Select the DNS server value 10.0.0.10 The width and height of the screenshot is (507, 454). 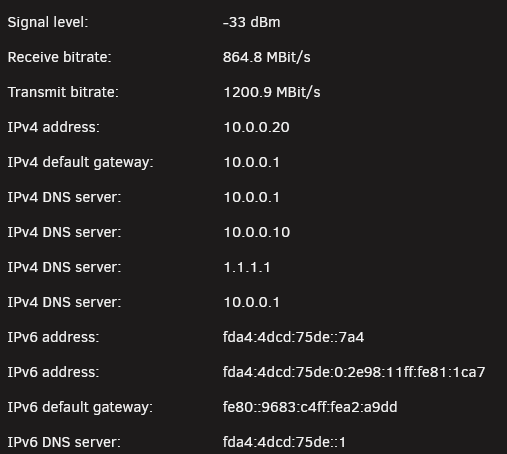coord(257,232)
